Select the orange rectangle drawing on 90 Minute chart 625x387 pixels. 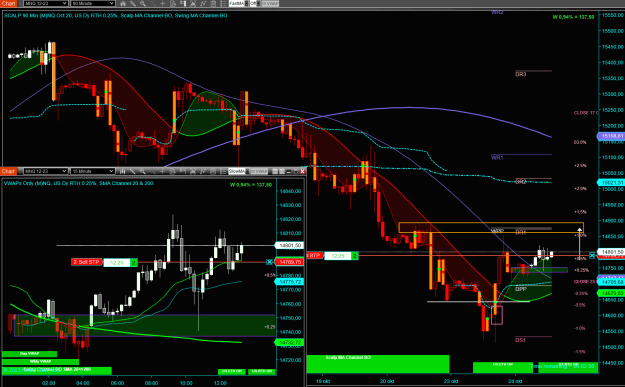491,228
